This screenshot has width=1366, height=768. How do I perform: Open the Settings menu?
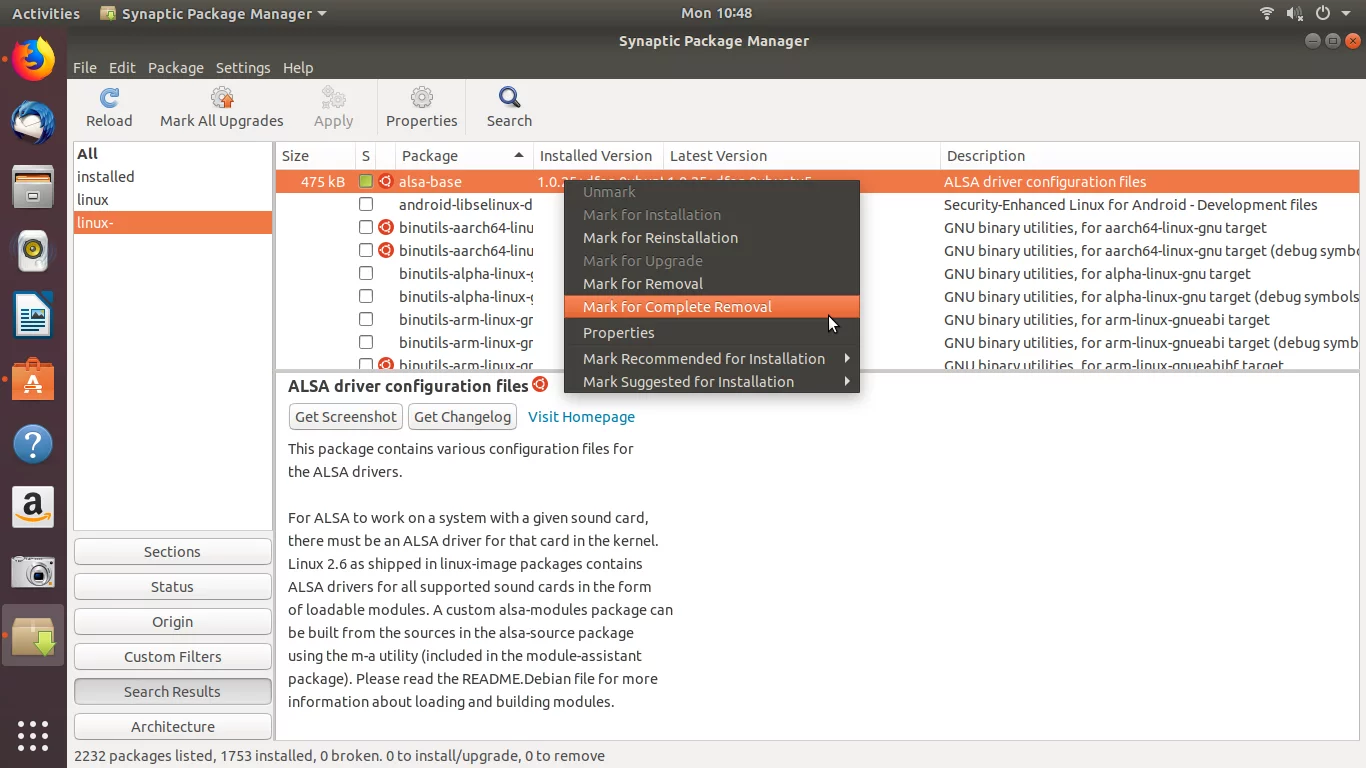[x=243, y=68]
